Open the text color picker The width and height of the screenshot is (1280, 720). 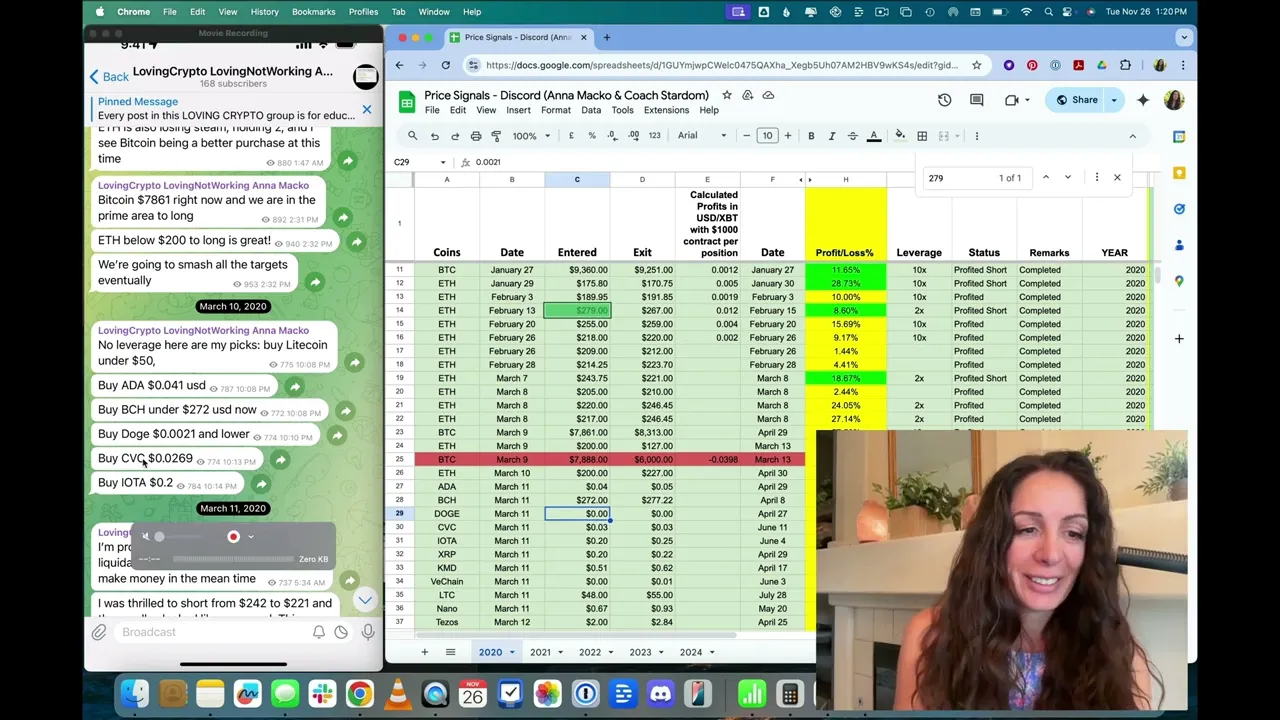[873, 136]
